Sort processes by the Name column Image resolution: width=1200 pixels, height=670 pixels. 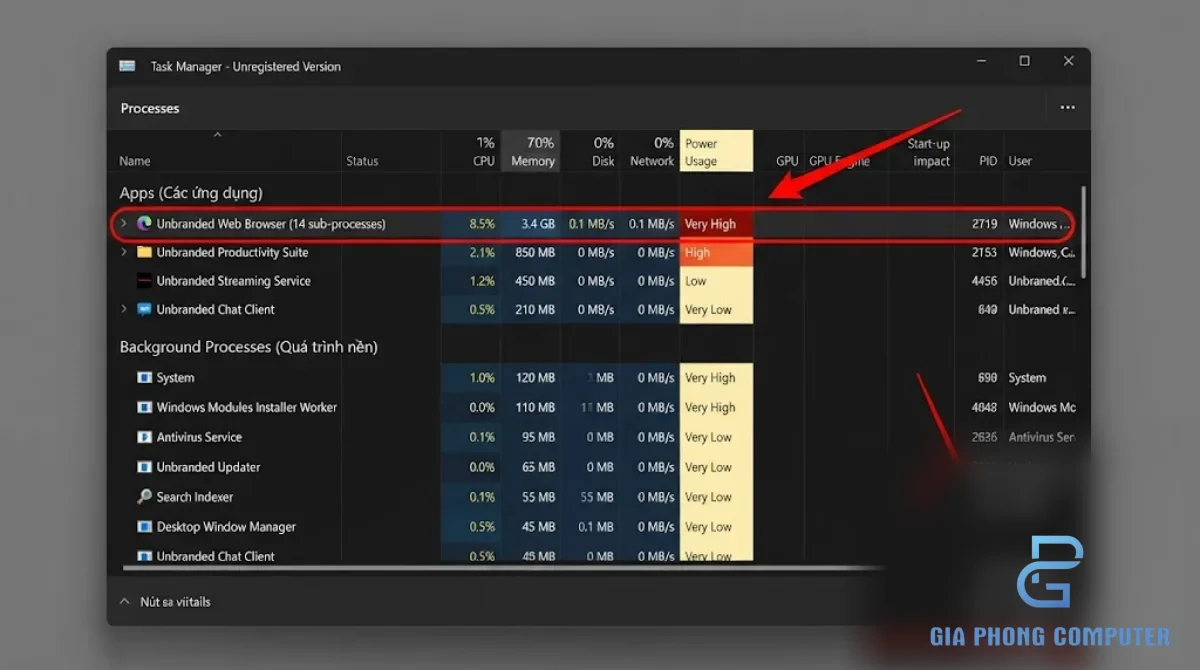point(135,161)
